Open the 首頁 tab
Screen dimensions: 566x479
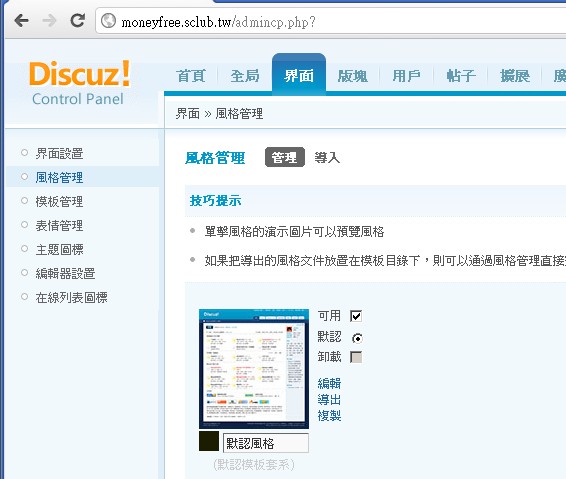191,76
